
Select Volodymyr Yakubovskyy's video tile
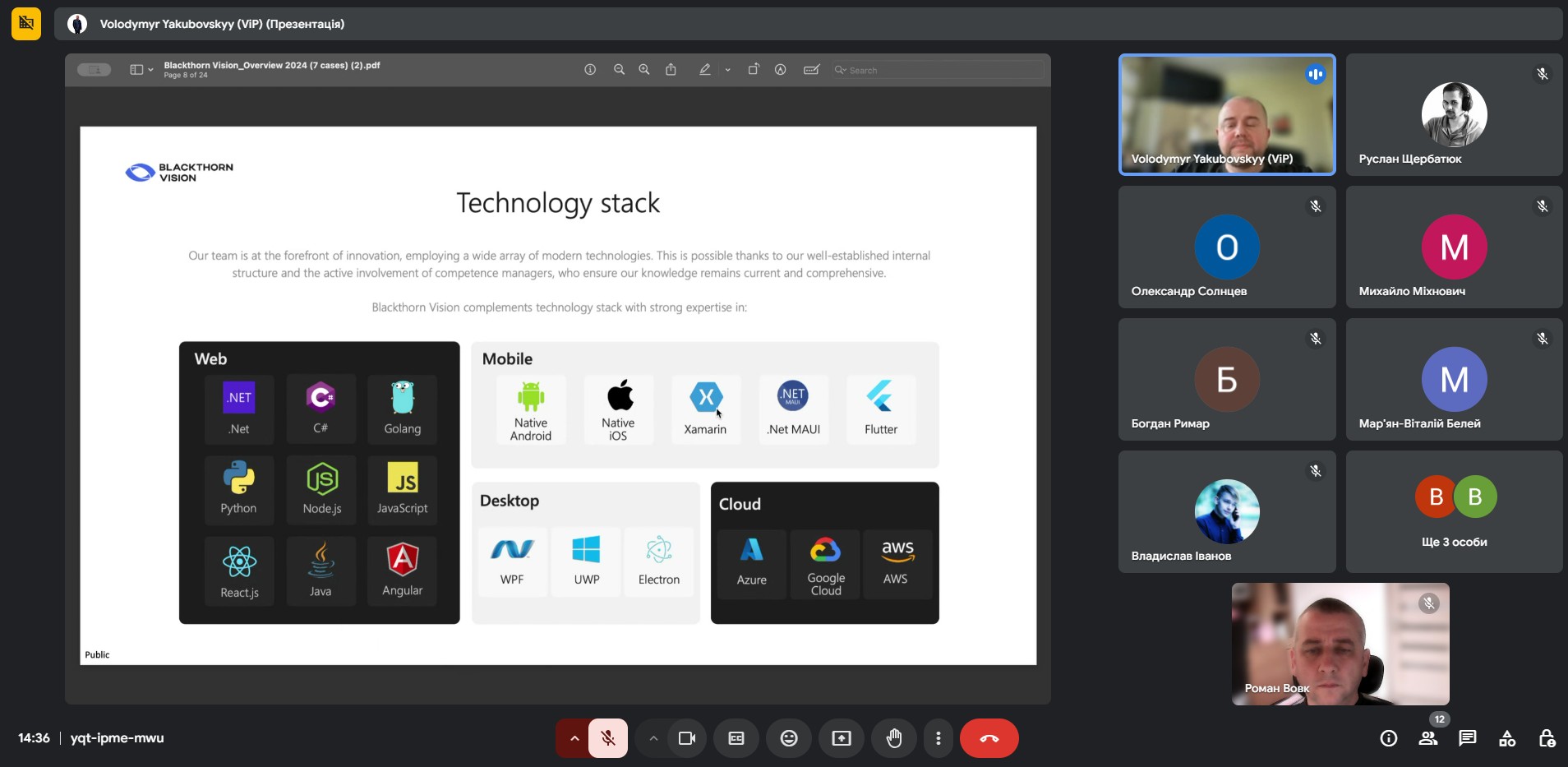pos(1226,114)
